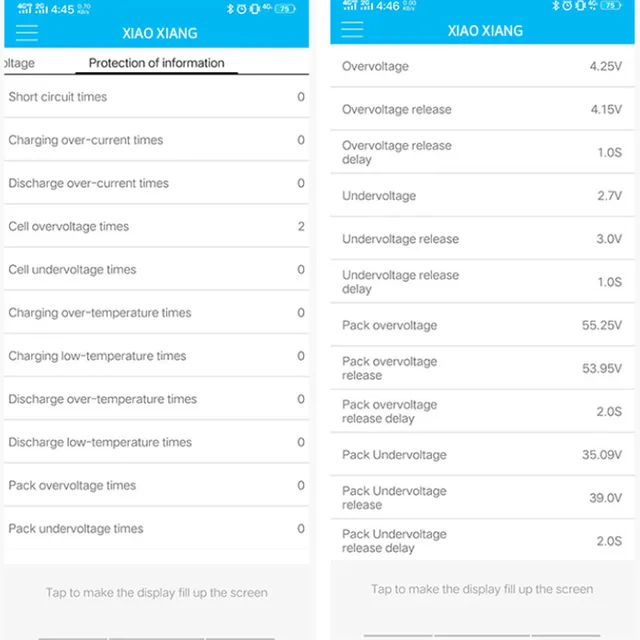Tap alarm clock icon in left status bar
Screen dimensions: 640x640
242,9
